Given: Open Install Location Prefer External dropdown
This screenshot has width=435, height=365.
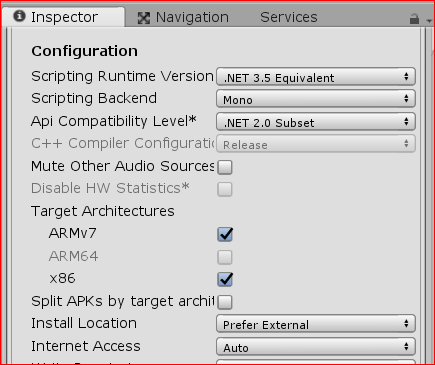Looking at the screenshot, I should 316,324.
